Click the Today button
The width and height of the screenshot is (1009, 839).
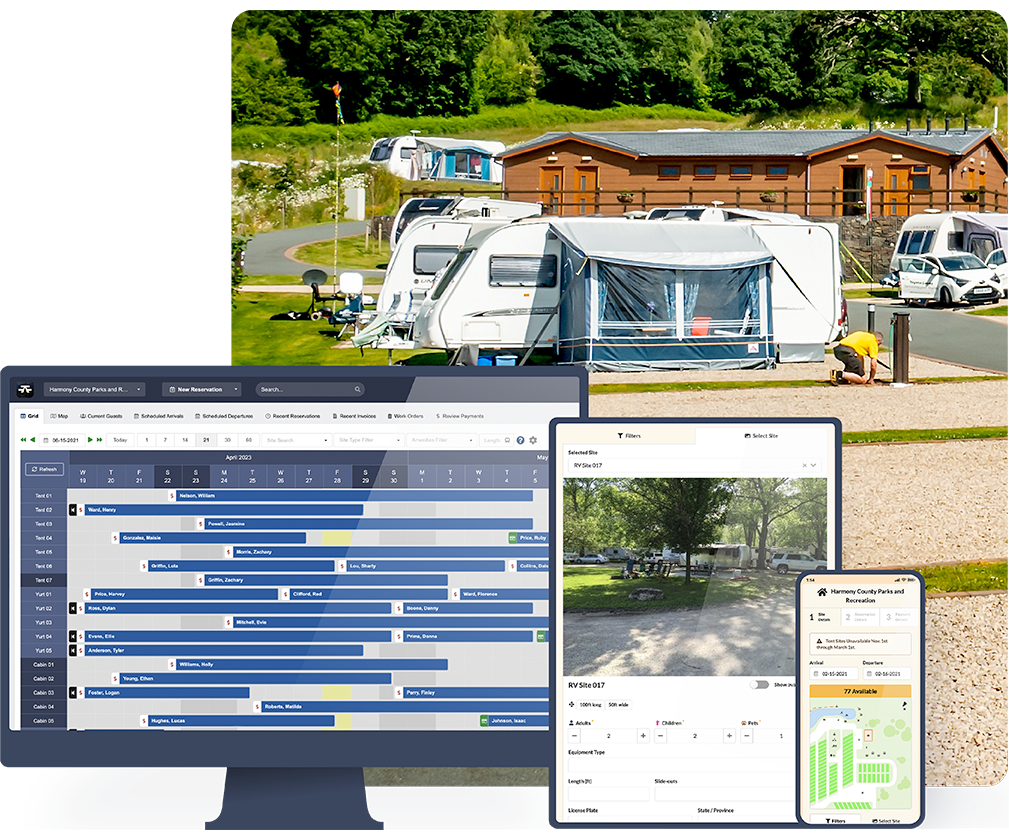pos(120,440)
